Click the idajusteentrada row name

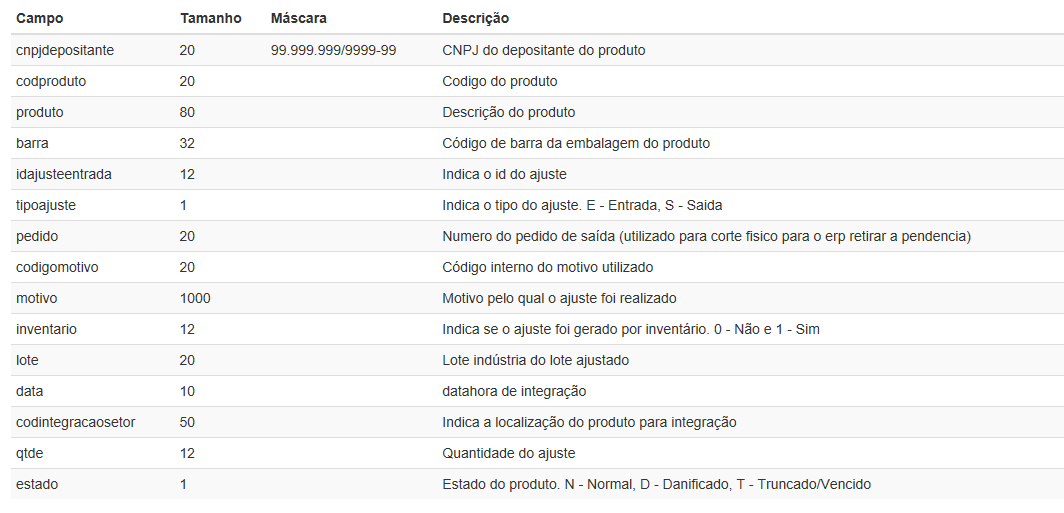coord(64,174)
